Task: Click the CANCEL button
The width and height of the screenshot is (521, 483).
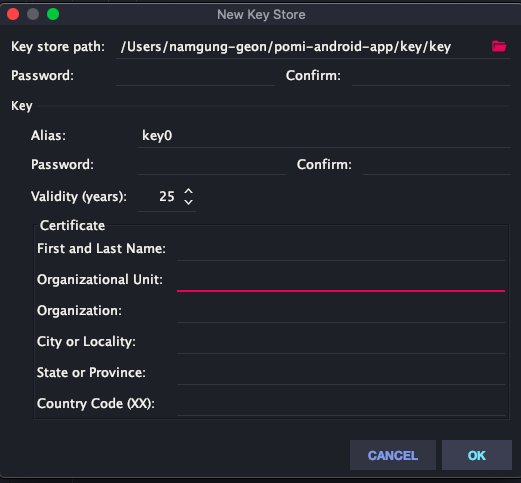Action: (393, 455)
